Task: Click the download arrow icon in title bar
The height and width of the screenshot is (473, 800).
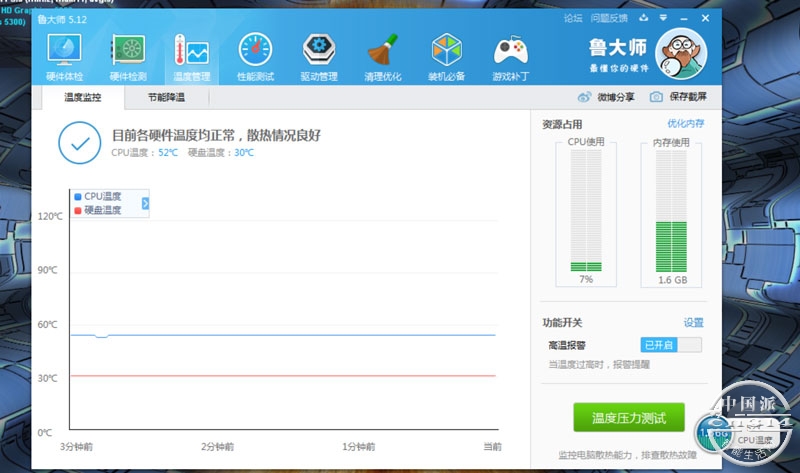Action: pyautogui.click(x=643, y=18)
